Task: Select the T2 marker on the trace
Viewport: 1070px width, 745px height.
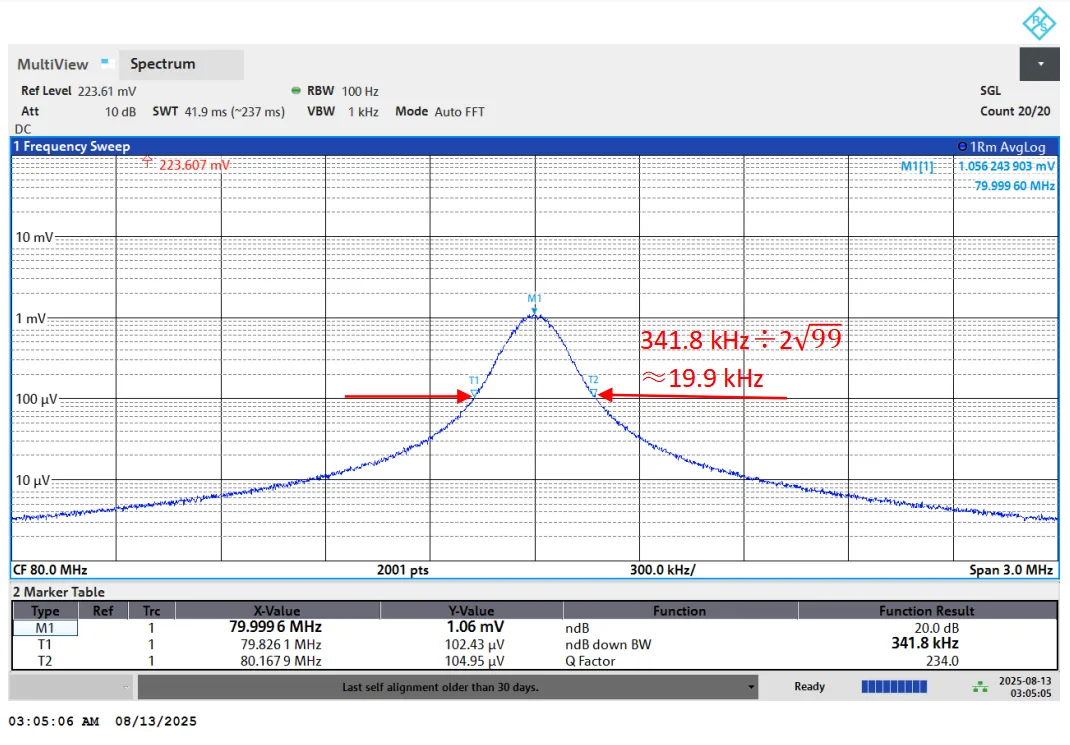Action: click(x=593, y=380)
